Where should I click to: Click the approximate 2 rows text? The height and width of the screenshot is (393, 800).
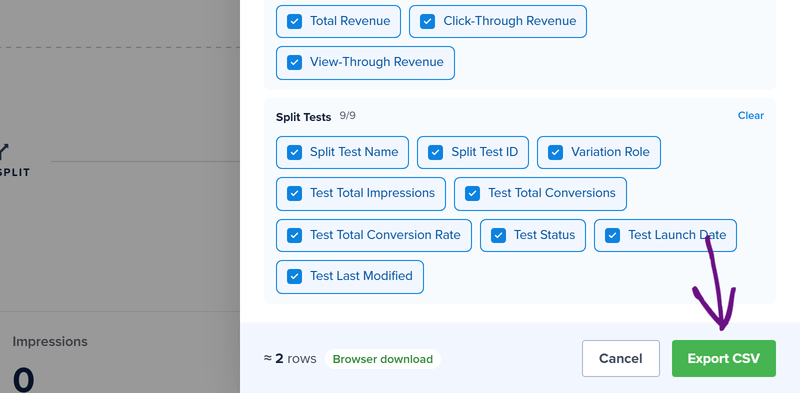(290, 359)
